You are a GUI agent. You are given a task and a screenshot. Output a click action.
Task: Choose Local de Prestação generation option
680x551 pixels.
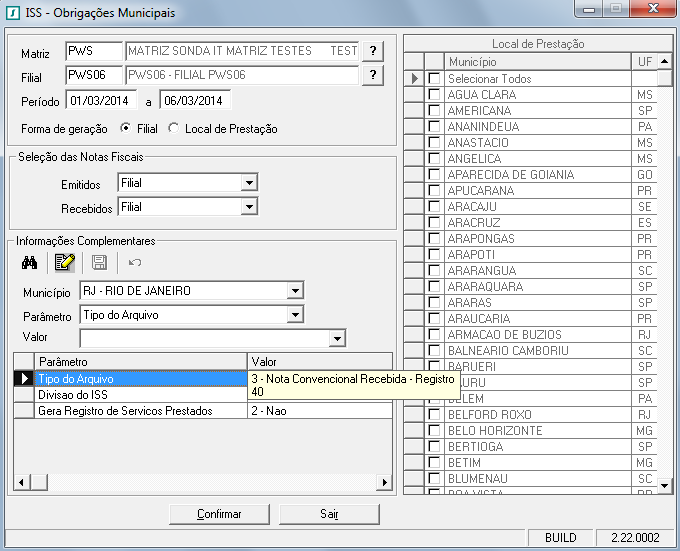click(x=174, y=128)
